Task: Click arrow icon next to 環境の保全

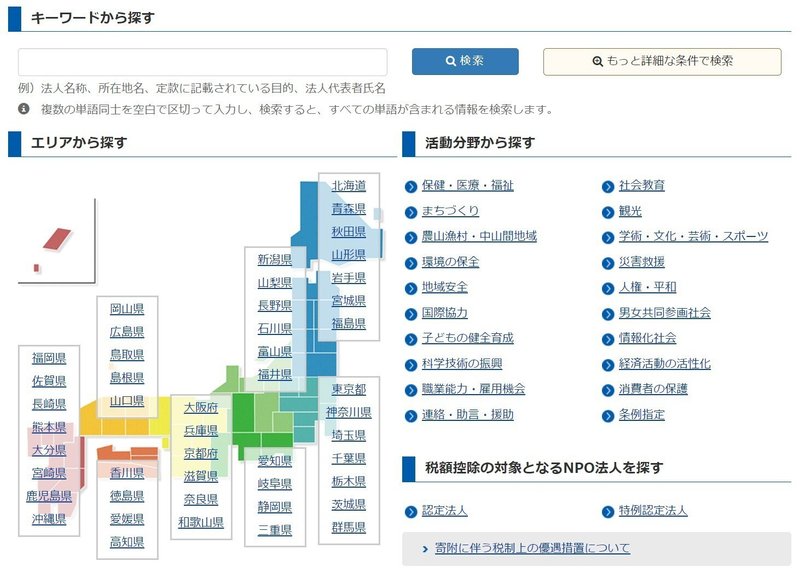Action: pyautogui.click(x=411, y=263)
